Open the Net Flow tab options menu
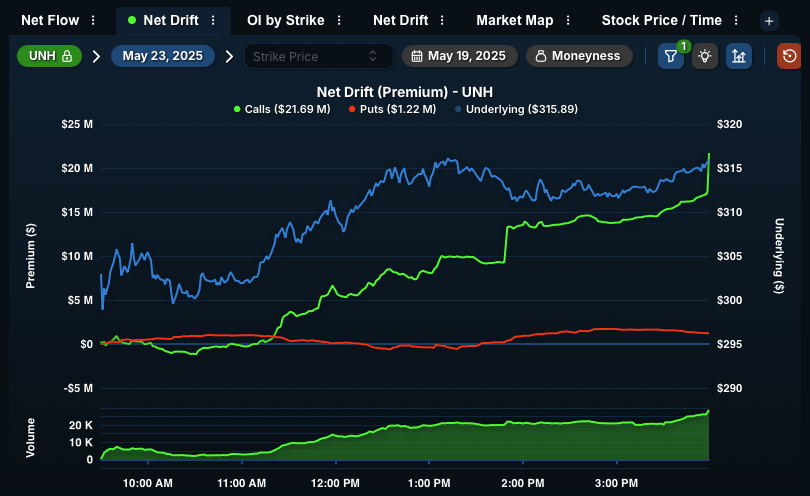The height and width of the screenshot is (496, 810). (93, 20)
